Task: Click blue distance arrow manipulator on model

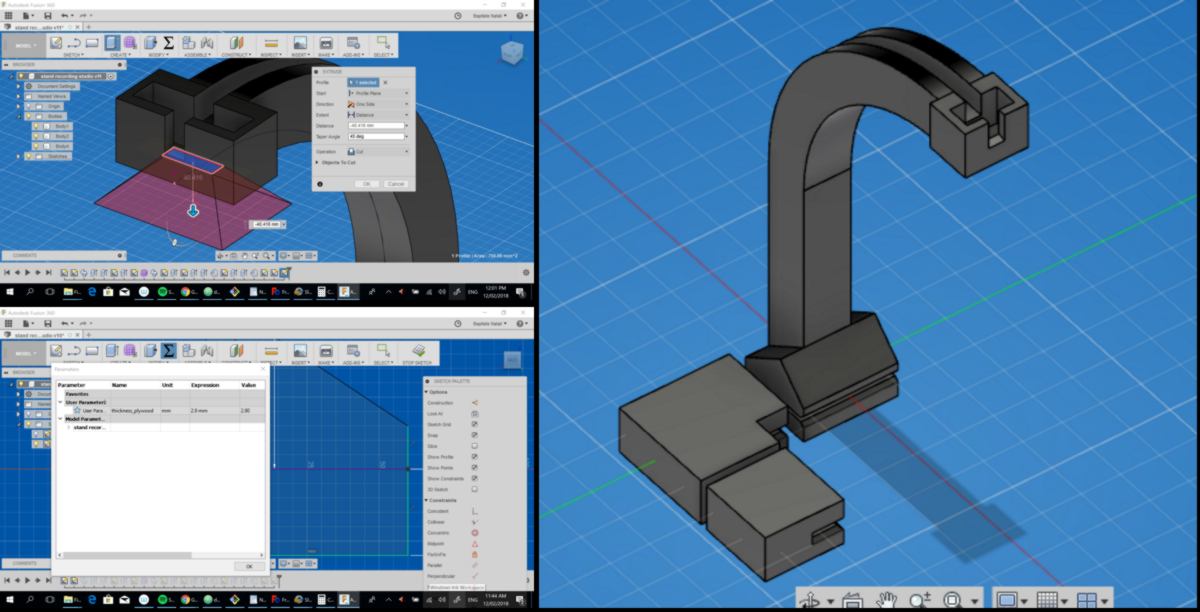Action: pos(193,210)
